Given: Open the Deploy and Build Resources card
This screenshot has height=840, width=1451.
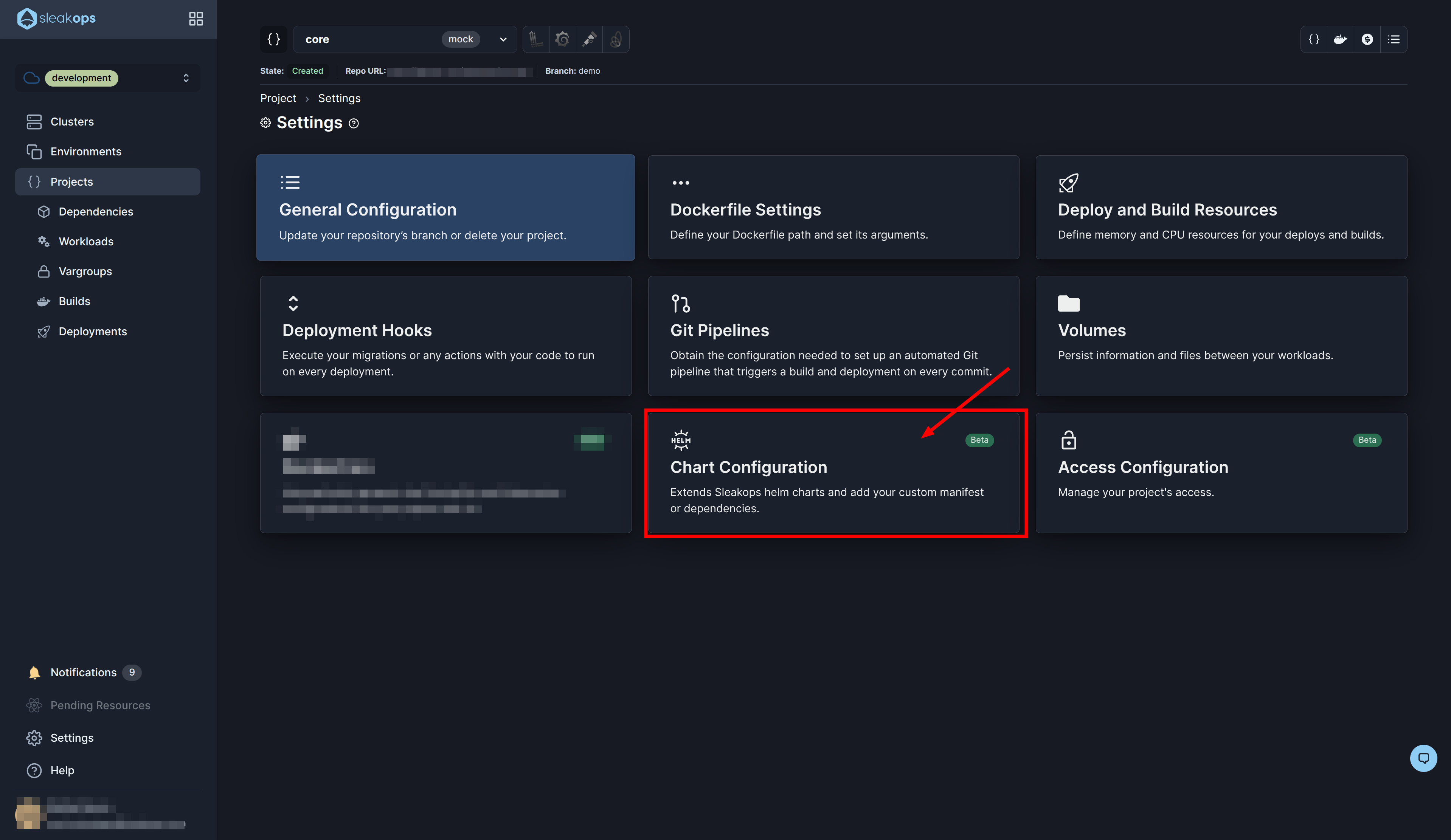Looking at the screenshot, I should 1221,207.
